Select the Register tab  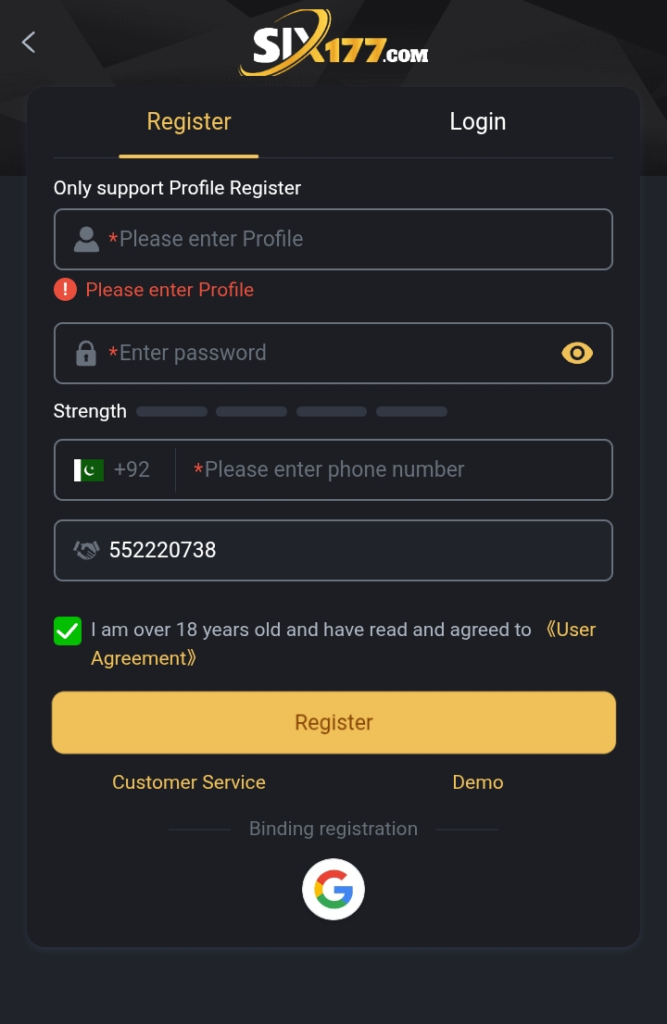pos(189,121)
